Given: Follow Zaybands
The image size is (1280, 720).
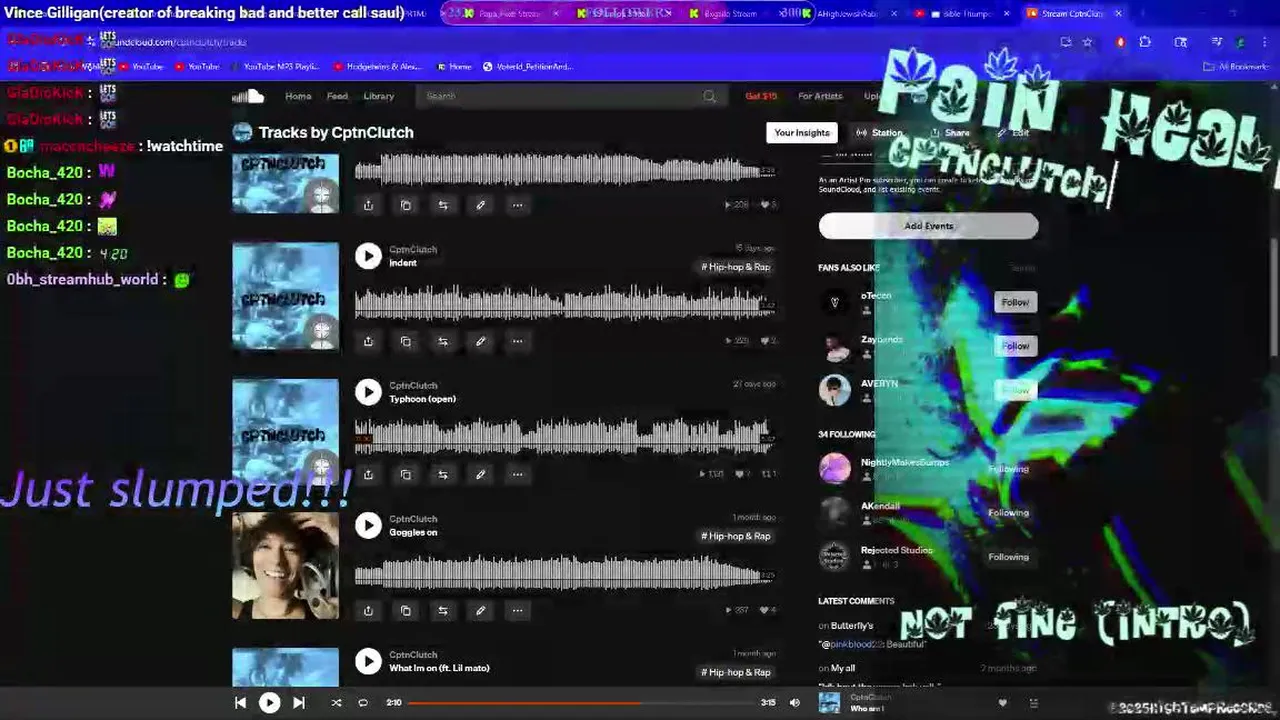Looking at the screenshot, I should 1015,346.
